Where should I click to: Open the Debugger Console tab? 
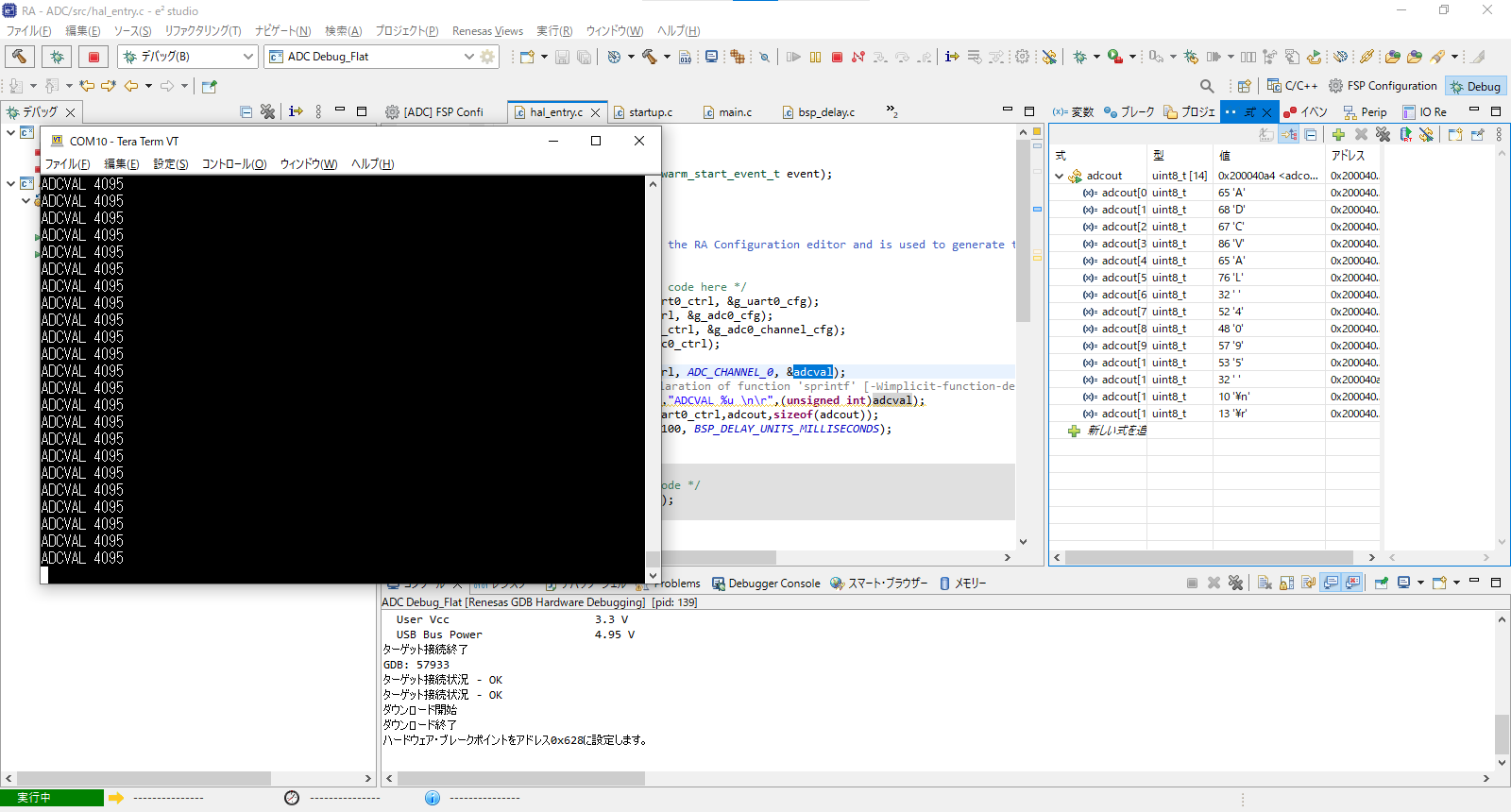(x=766, y=584)
